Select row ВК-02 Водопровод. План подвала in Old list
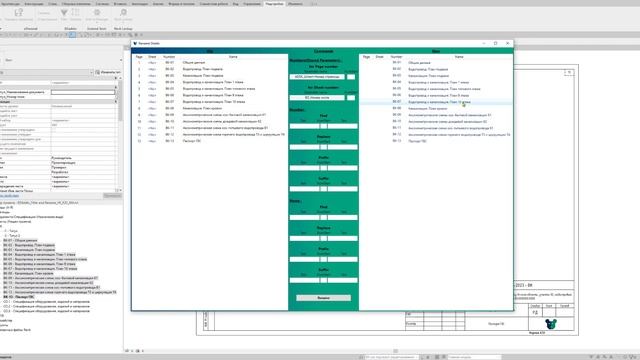Image resolution: width=640 pixels, height=360 pixels. point(210,69)
